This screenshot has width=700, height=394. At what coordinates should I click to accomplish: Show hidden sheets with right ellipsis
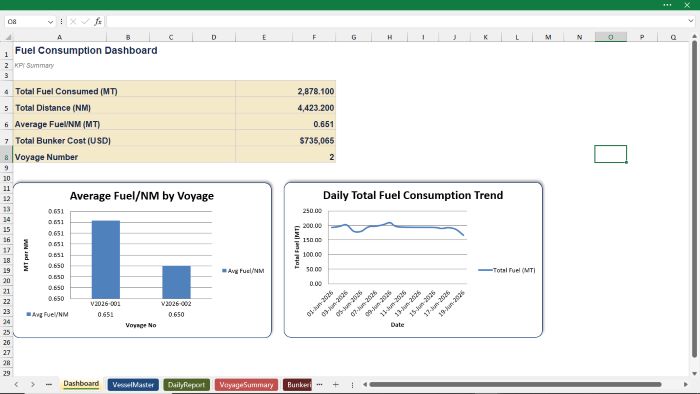[x=319, y=384]
